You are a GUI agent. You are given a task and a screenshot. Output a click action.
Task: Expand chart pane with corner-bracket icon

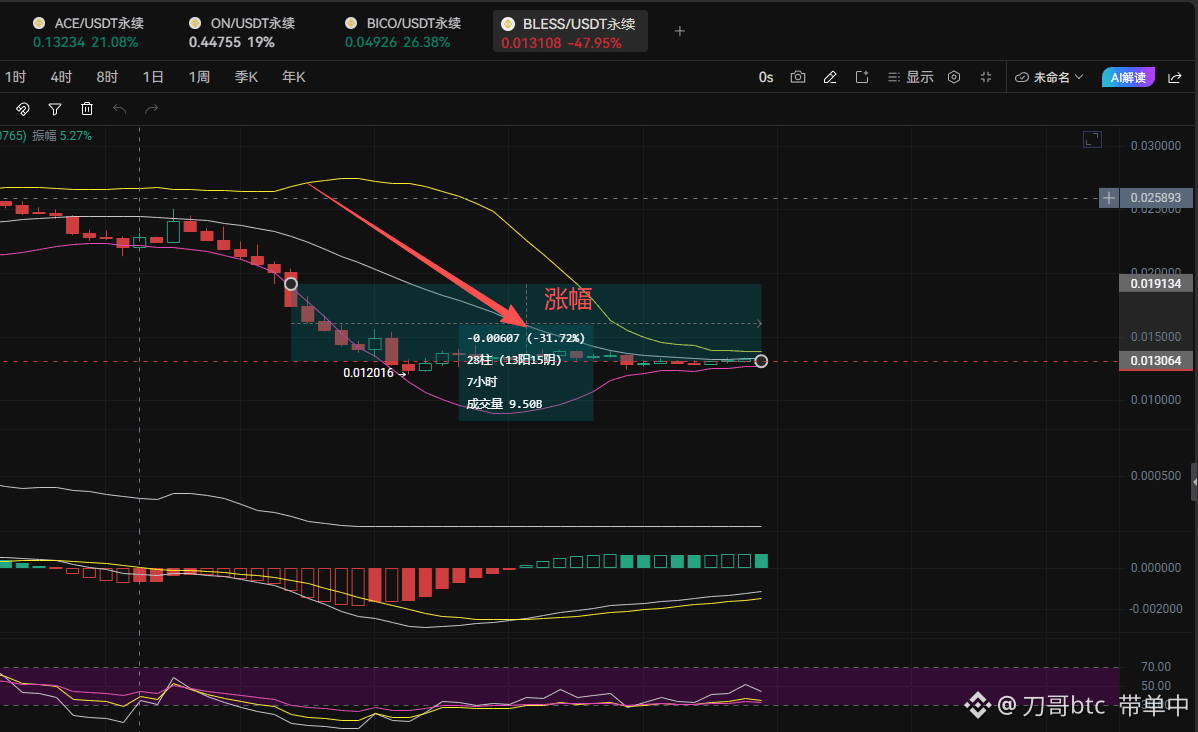click(1093, 139)
